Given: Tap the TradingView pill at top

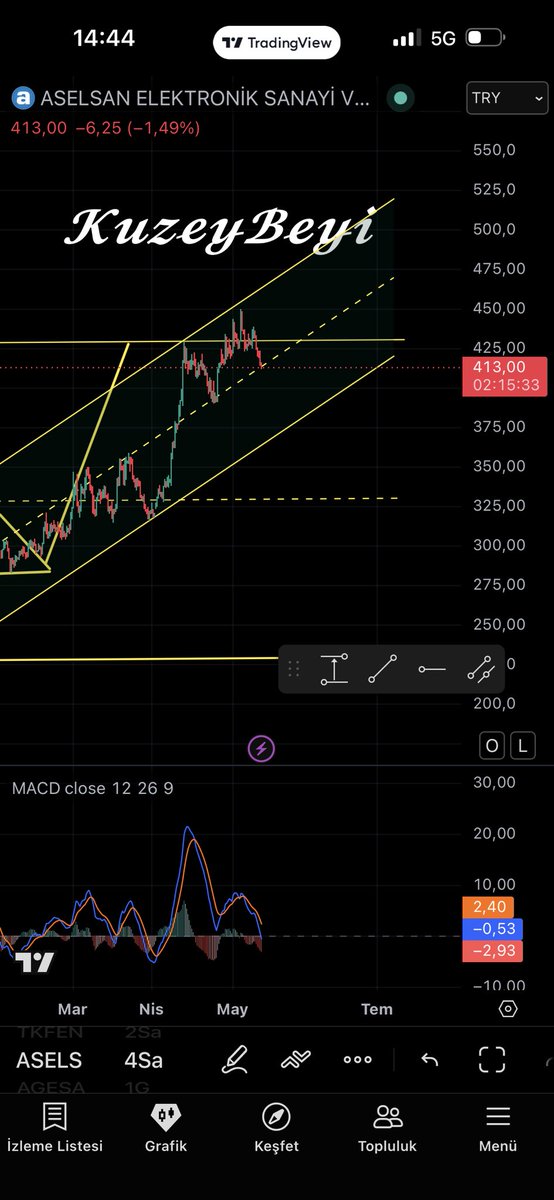Looking at the screenshot, I should [x=277, y=42].
